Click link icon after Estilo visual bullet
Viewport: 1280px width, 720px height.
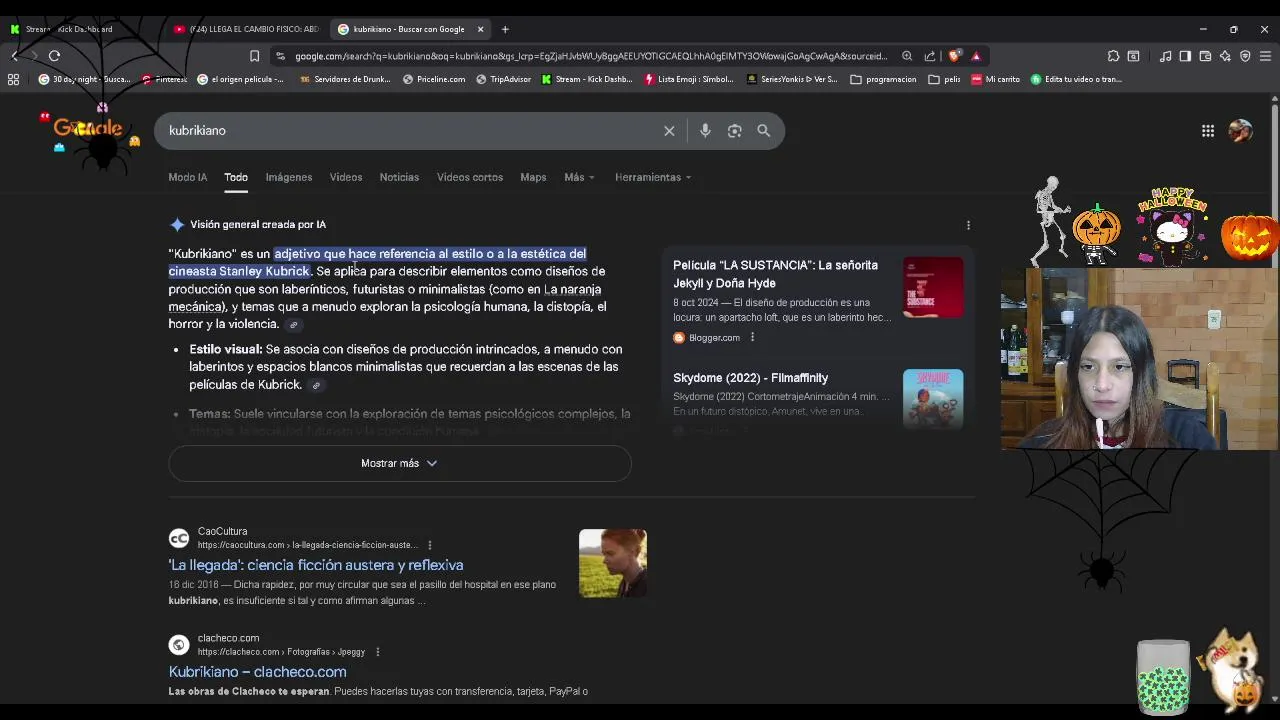[x=316, y=386]
